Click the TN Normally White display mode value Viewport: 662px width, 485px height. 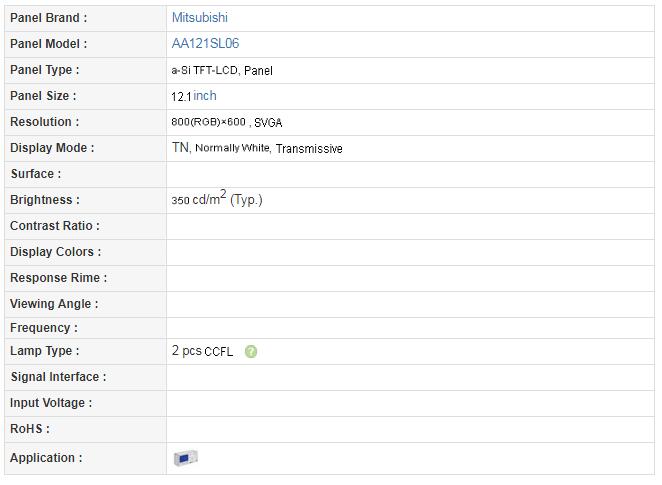[257, 148]
